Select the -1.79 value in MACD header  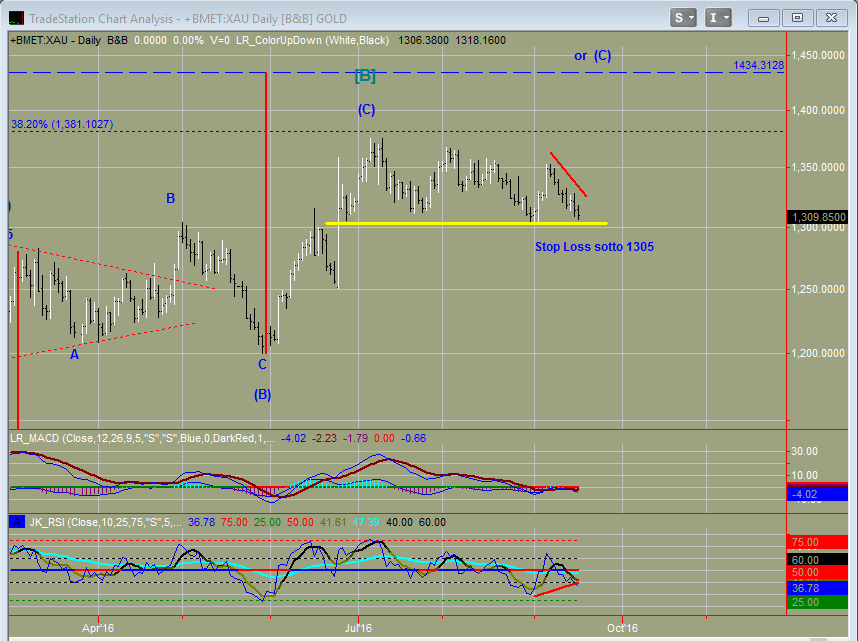(356, 438)
